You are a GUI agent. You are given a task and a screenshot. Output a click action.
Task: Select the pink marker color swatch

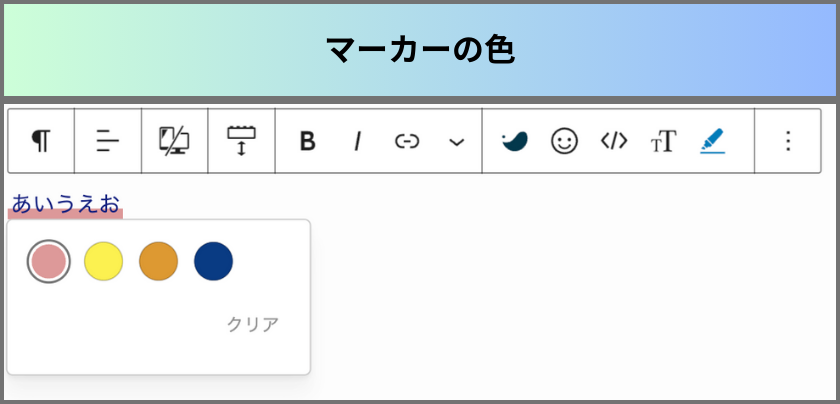(x=49, y=261)
